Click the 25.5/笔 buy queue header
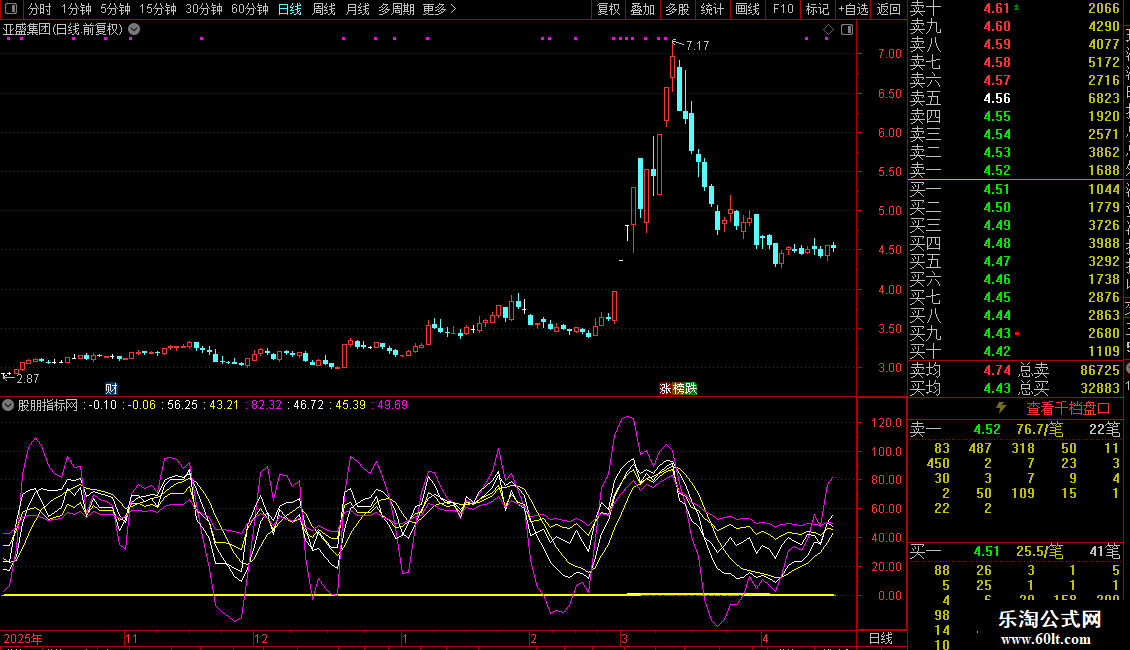Viewport: 1130px width, 650px height. point(1039,551)
